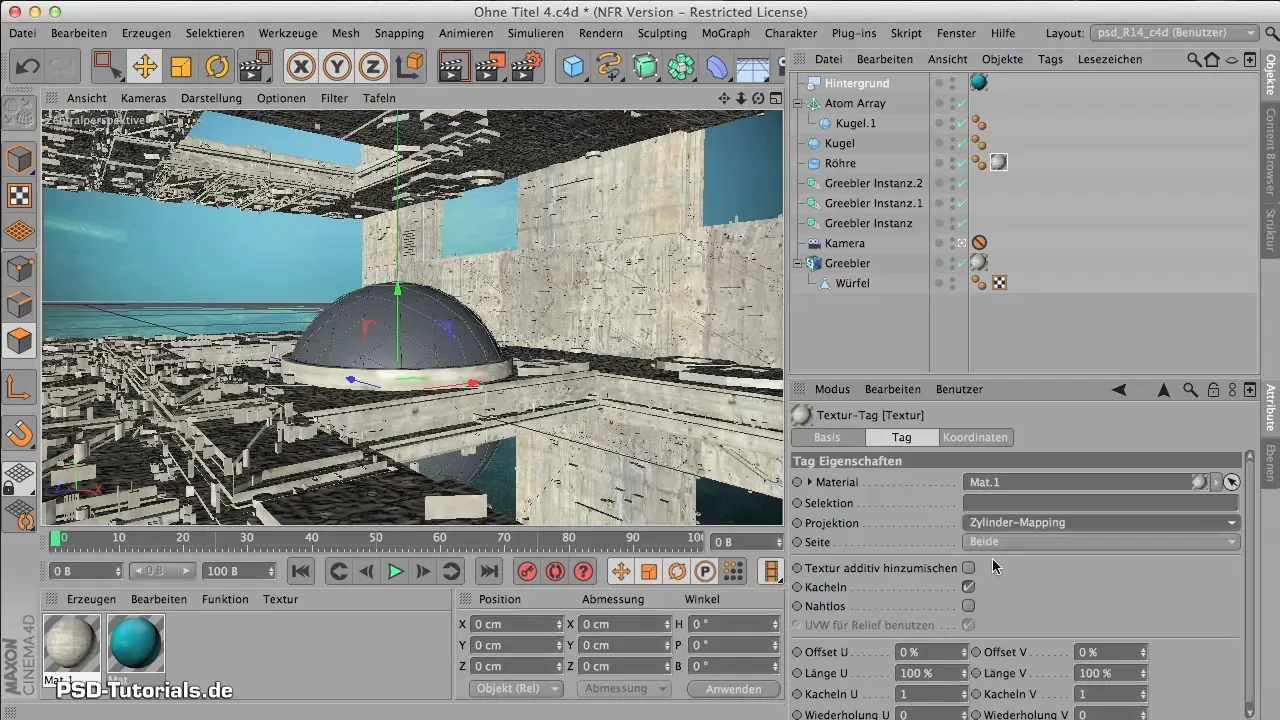Open material manager Erzeugen menu

click(x=91, y=599)
